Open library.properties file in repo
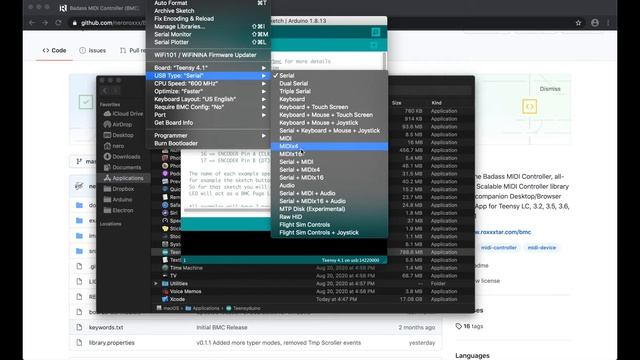This screenshot has width=640, height=360. point(111,343)
